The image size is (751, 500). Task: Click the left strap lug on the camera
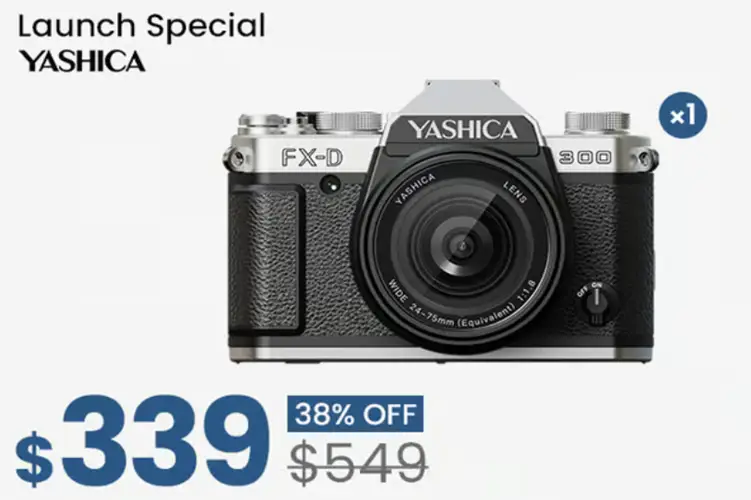pyautogui.click(x=234, y=157)
